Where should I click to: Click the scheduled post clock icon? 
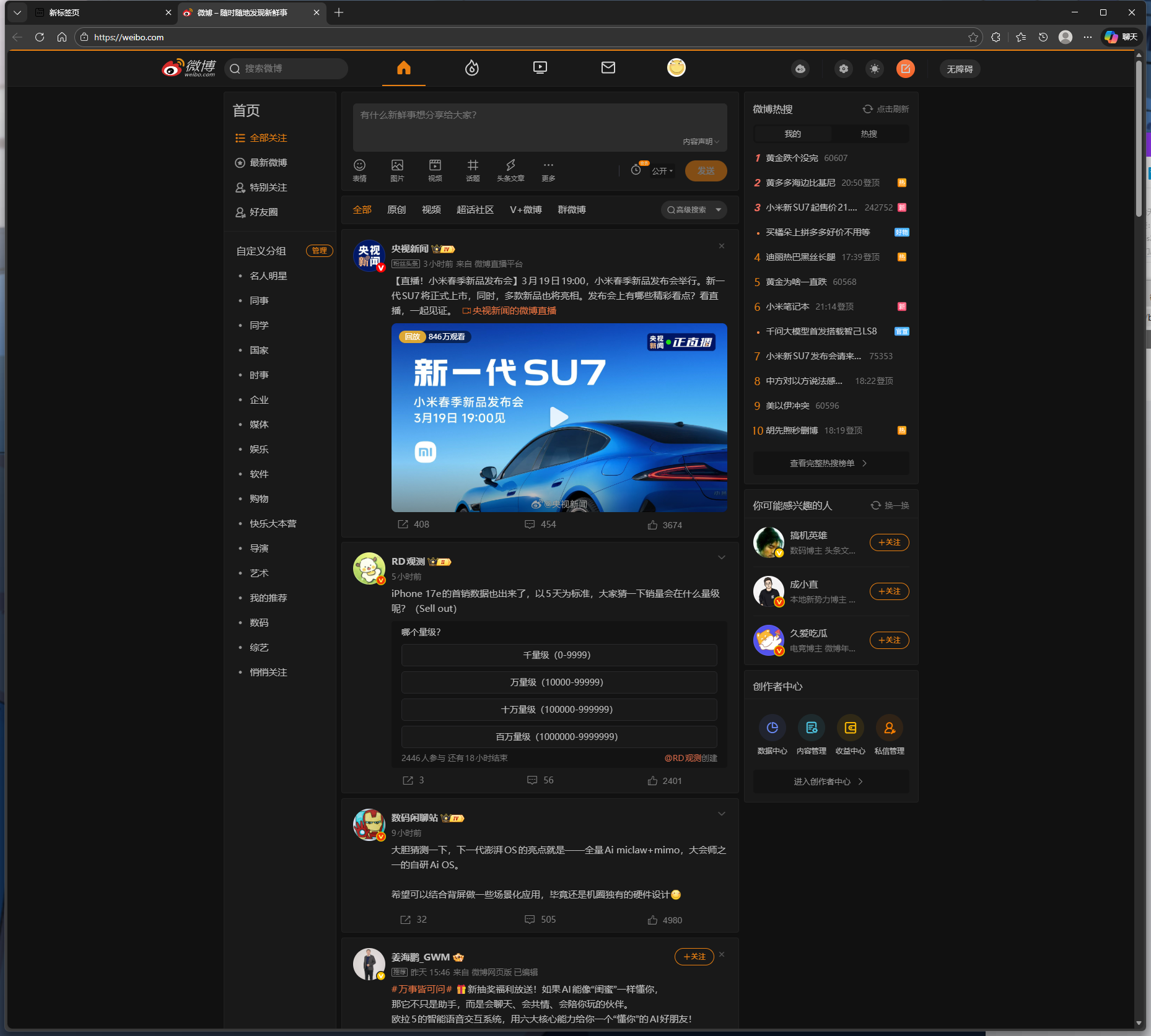click(x=636, y=170)
